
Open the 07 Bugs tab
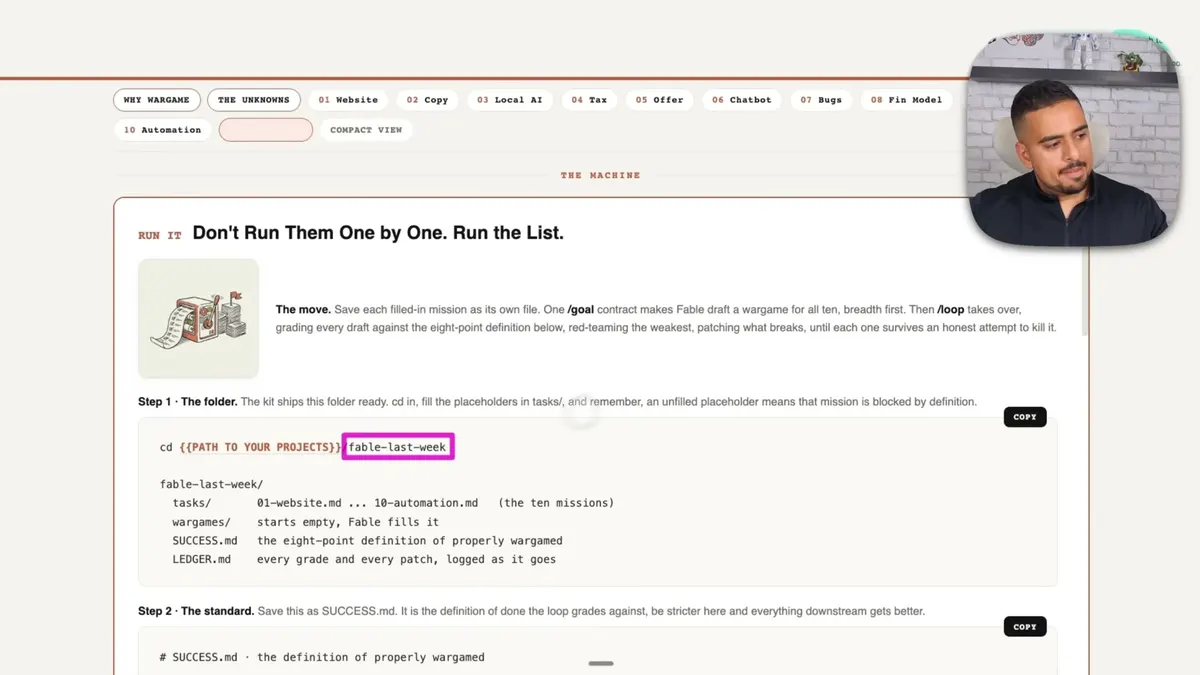point(821,100)
